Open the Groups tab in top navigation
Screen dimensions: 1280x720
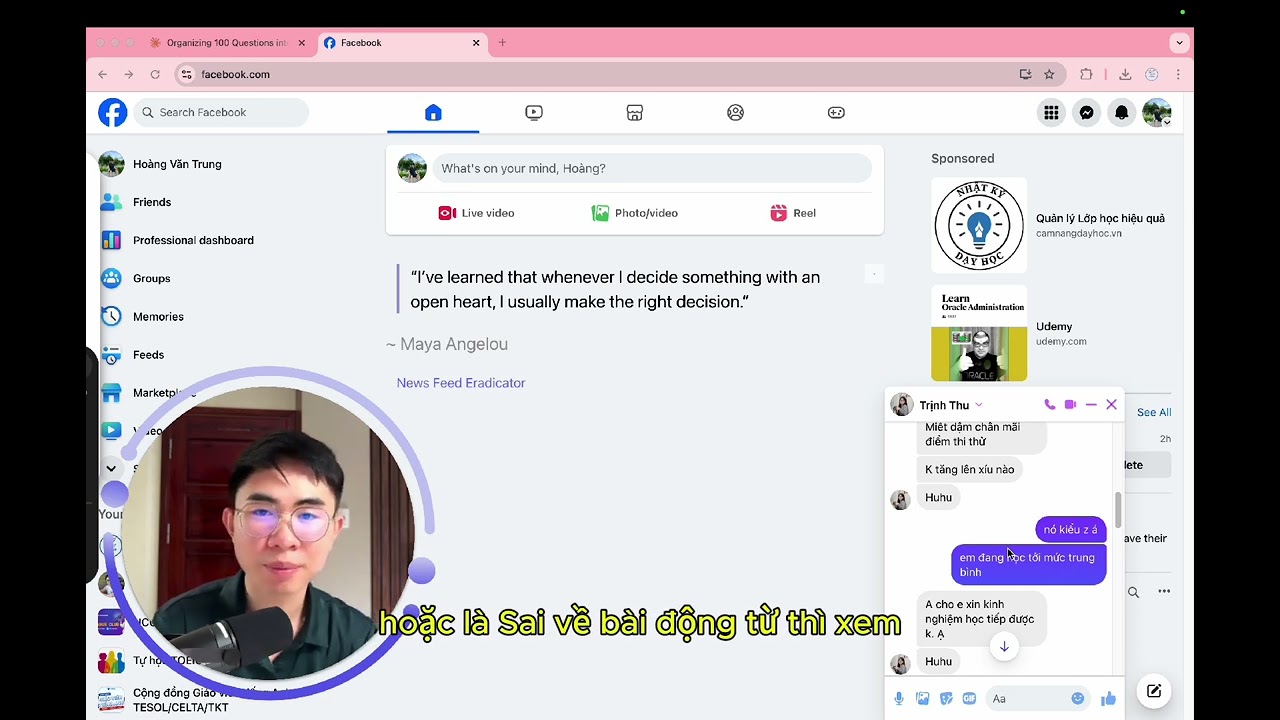coord(735,113)
